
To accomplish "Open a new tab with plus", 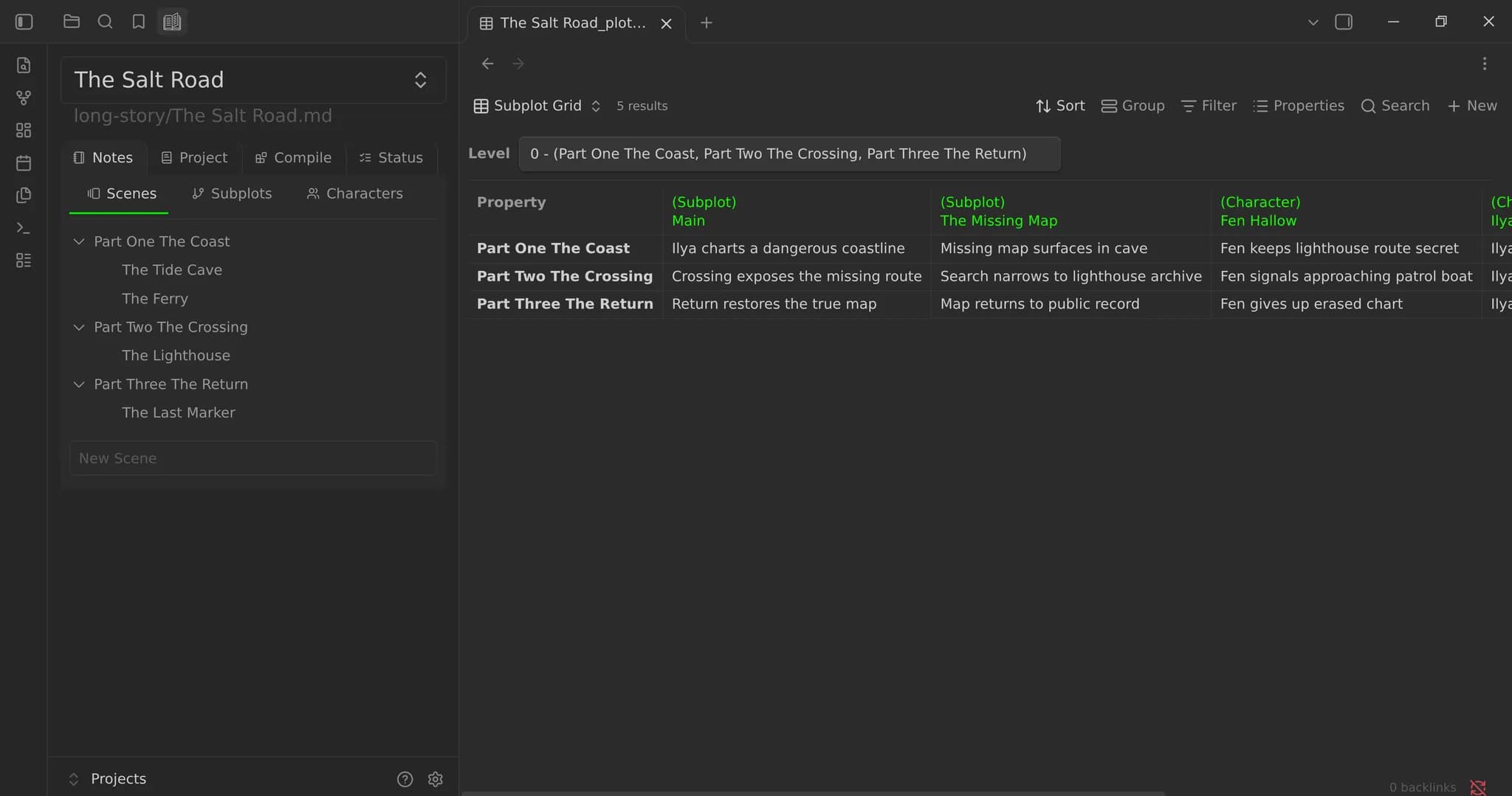I will coord(707,23).
